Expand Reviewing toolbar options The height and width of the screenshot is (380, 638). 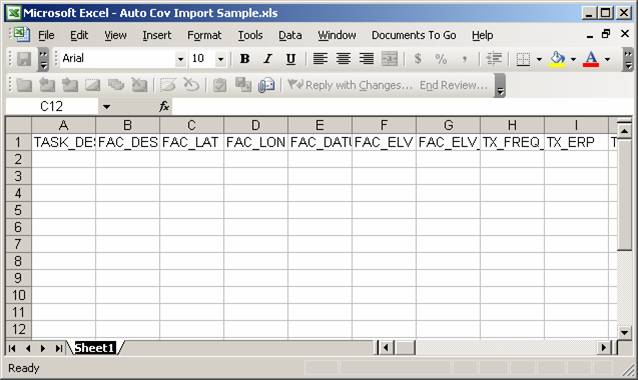click(x=500, y=85)
